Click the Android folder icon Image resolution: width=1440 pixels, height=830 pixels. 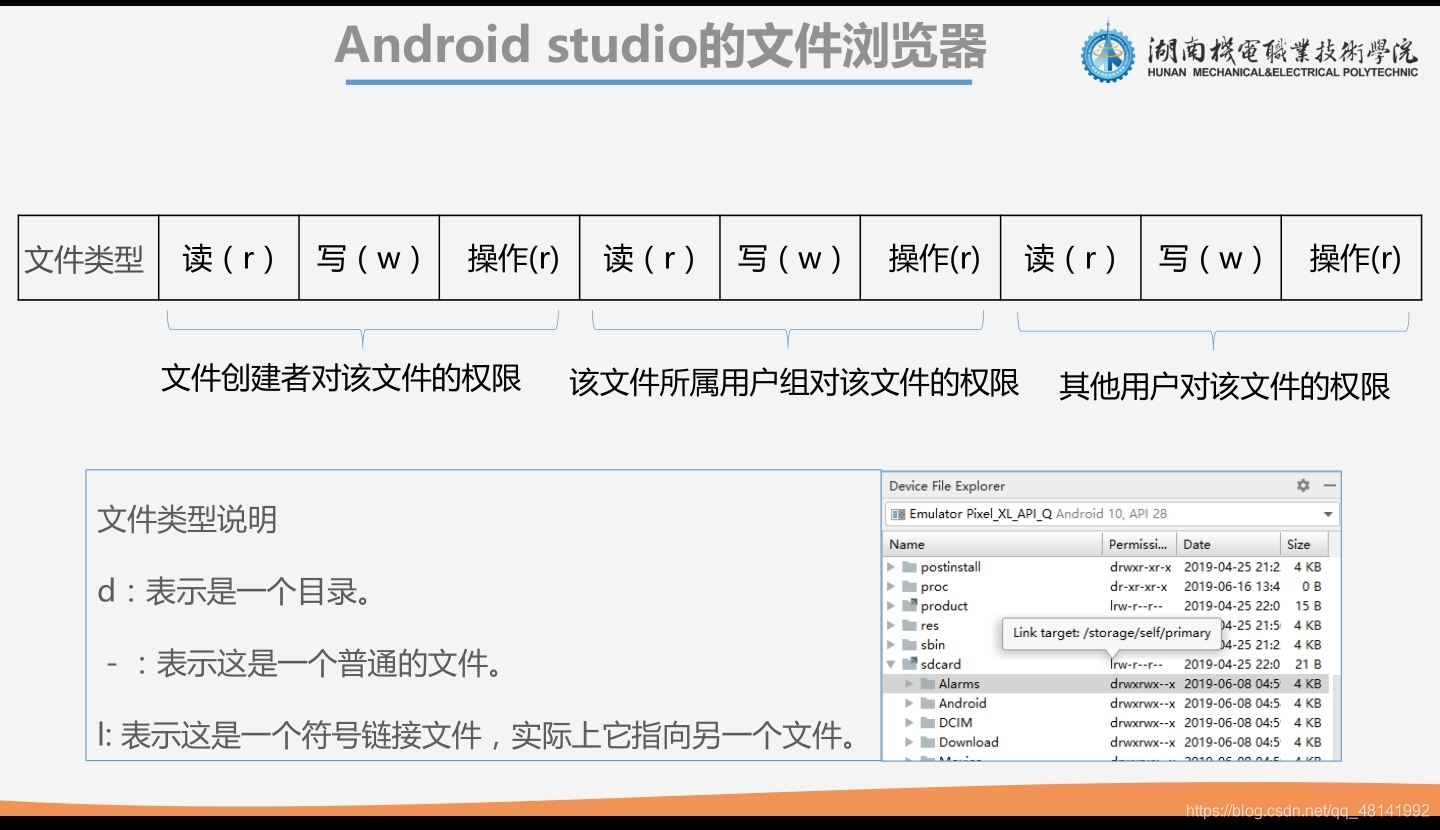click(x=927, y=703)
